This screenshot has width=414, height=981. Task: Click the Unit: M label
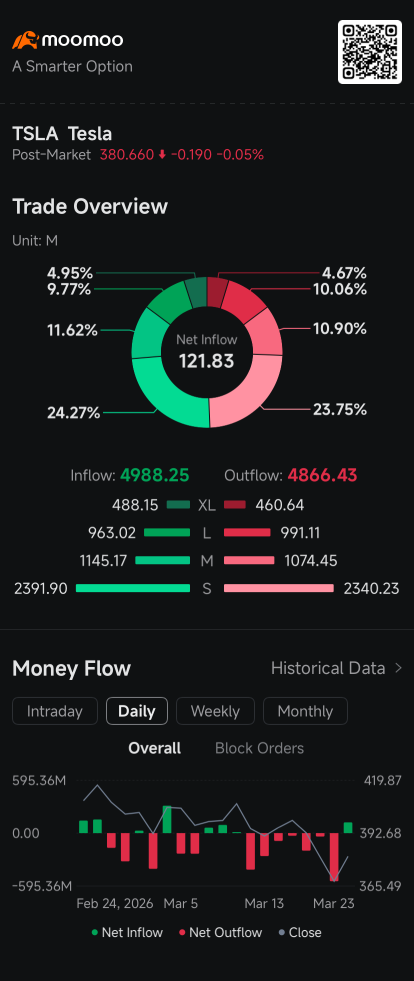tap(35, 240)
